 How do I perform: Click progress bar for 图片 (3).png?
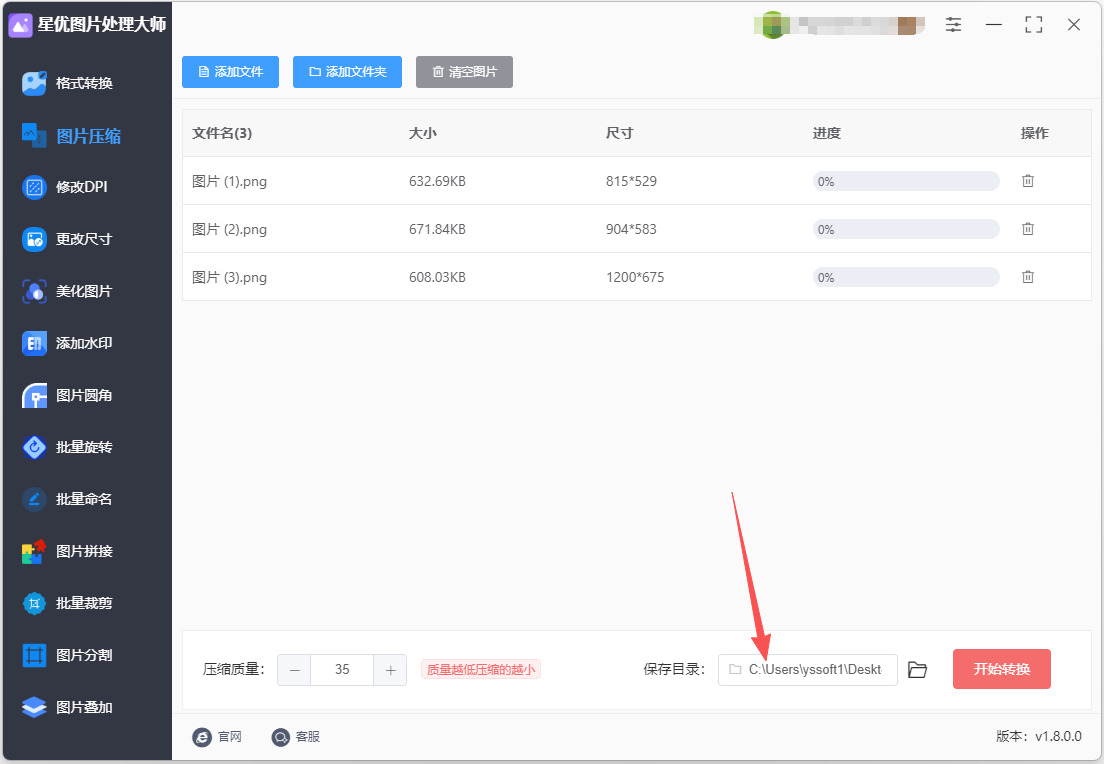pyautogui.click(x=906, y=277)
